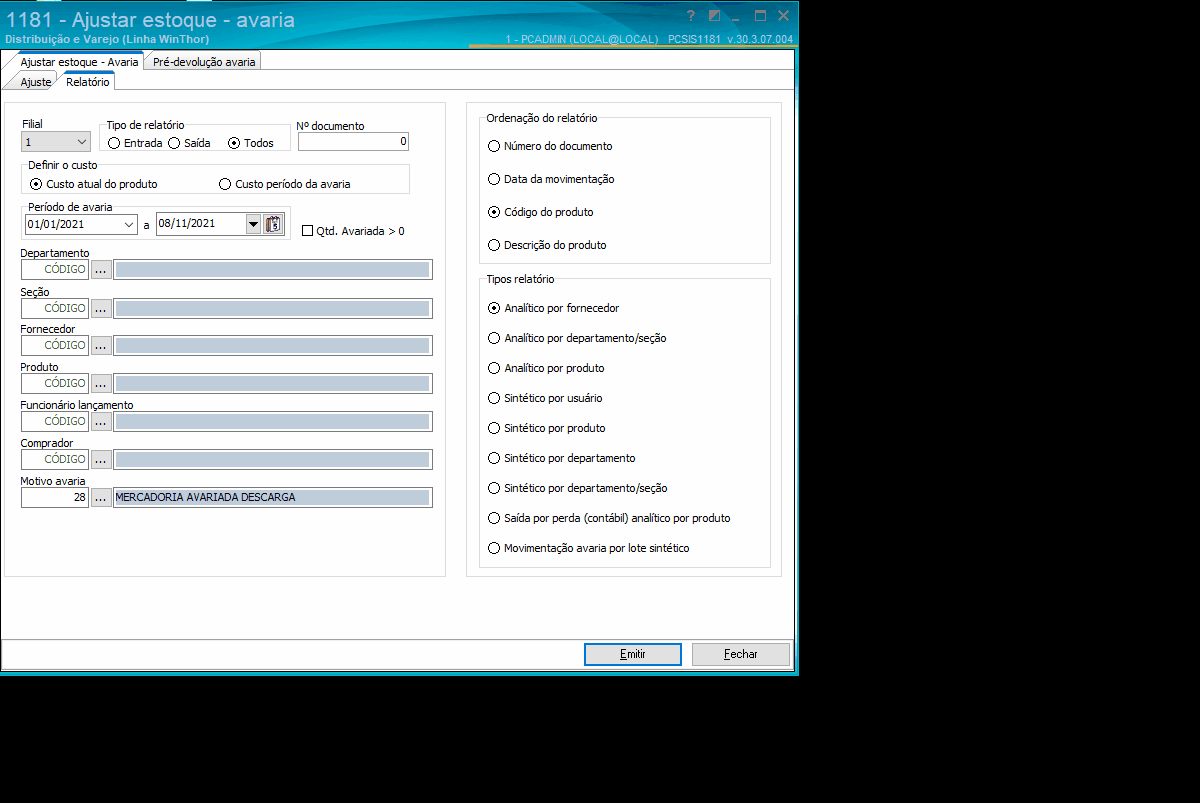This screenshot has height=803, width=1200.
Task: Open Funcionário lançamento lookup ellipsis button
Action: [101, 421]
